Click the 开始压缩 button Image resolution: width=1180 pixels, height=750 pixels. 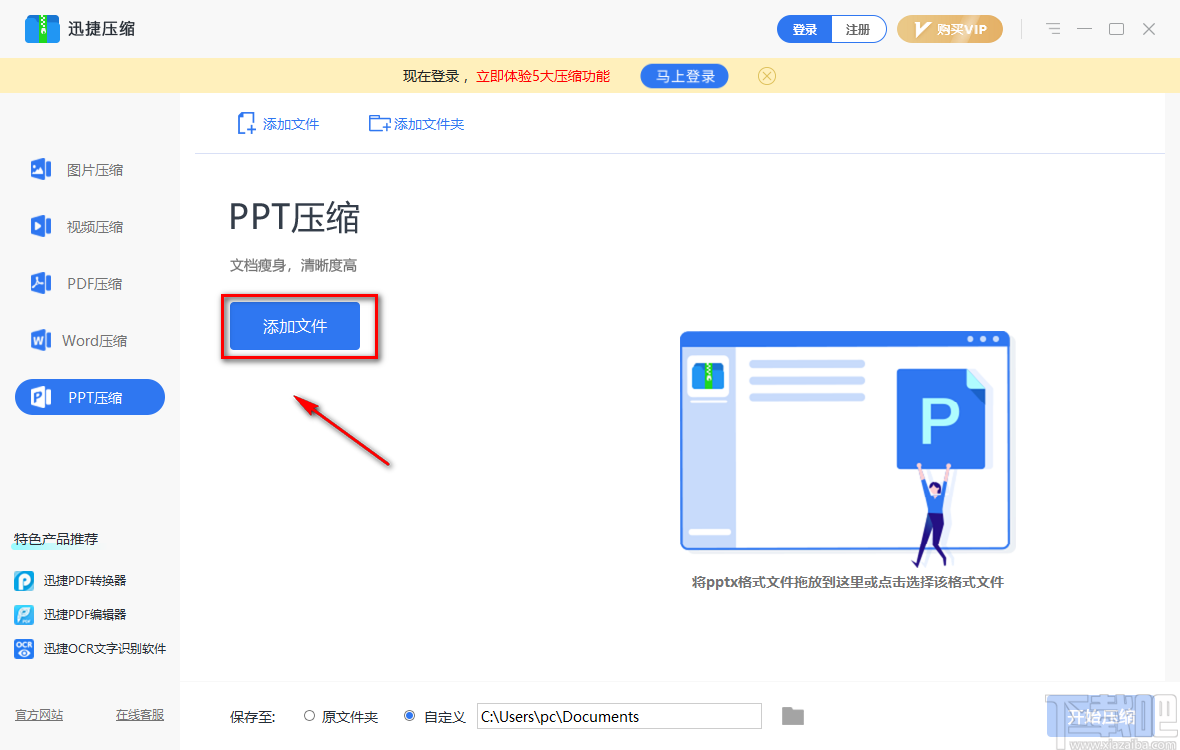pyautogui.click(x=1101, y=717)
